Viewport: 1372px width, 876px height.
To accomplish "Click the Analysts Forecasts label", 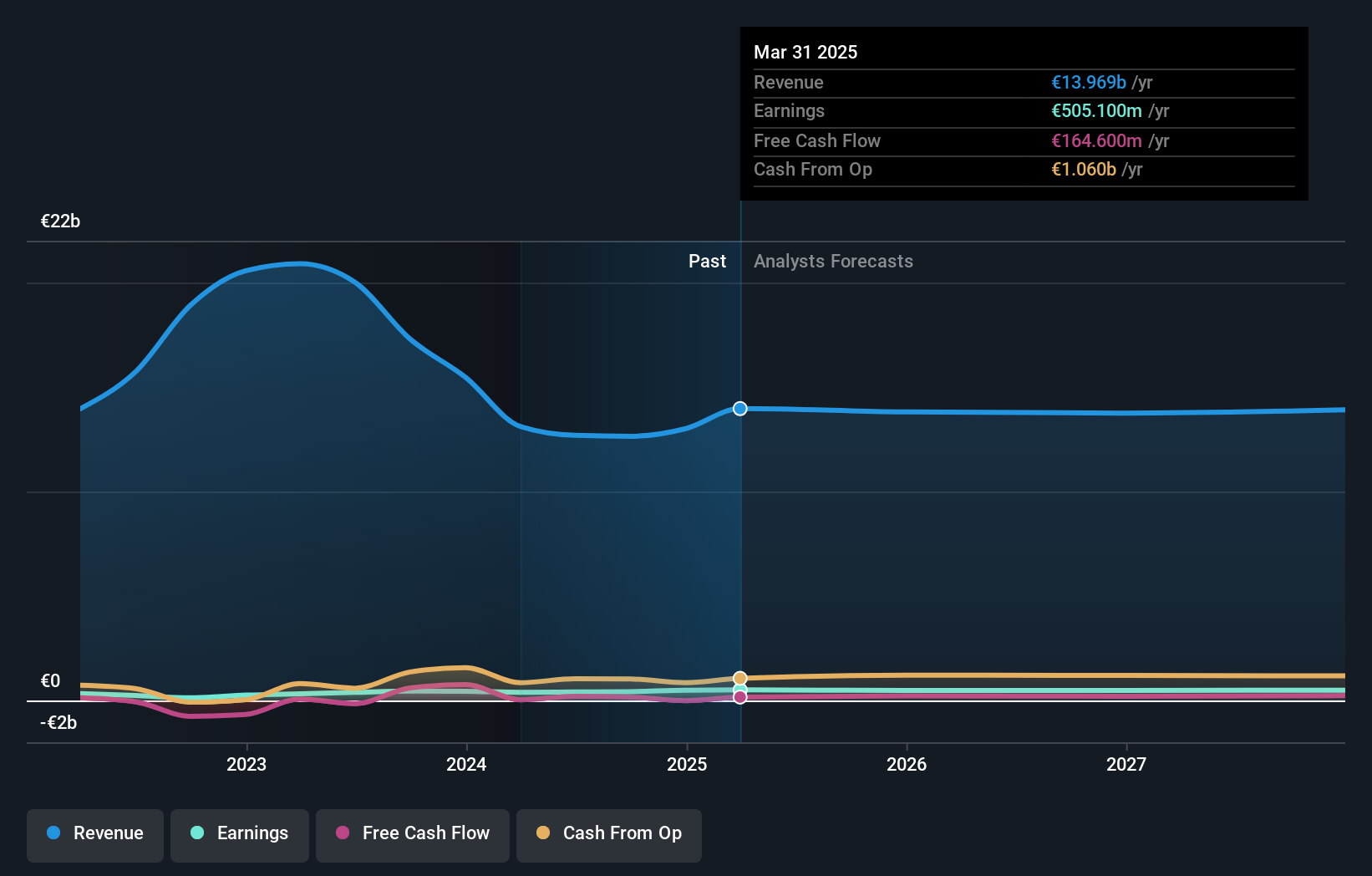I will [x=833, y=261].
